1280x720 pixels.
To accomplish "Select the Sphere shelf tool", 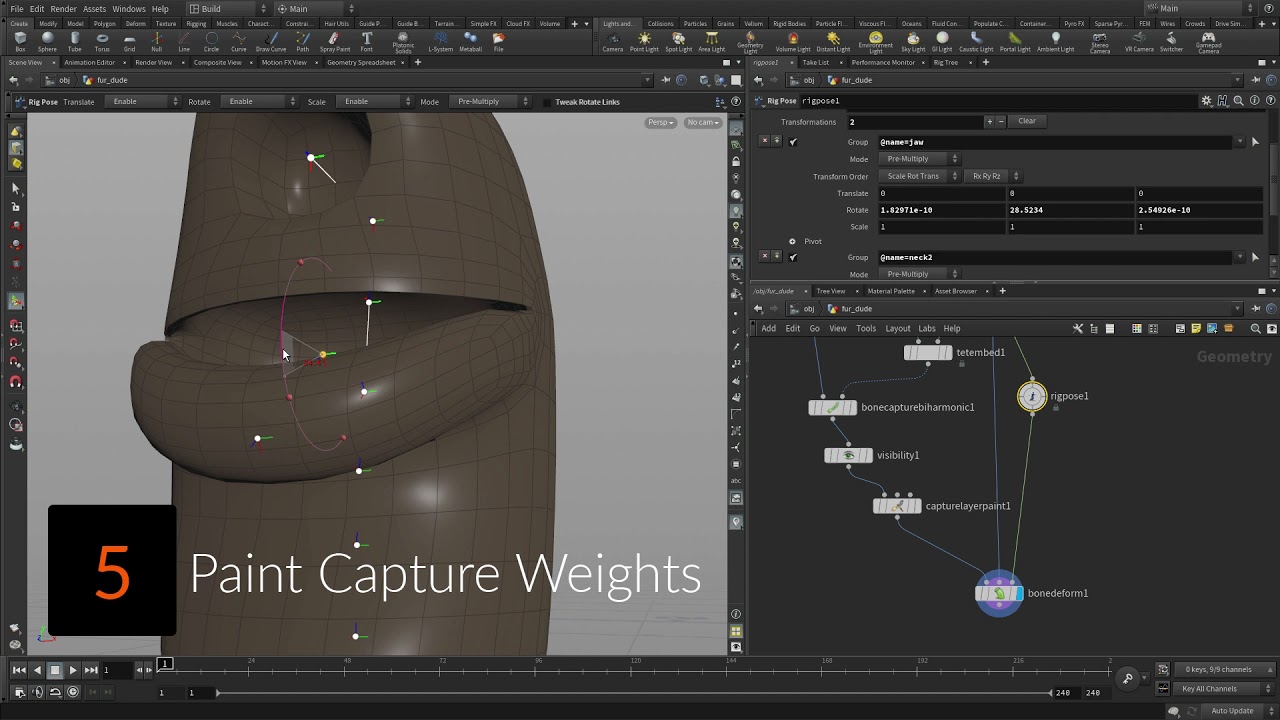I will 47,42.
